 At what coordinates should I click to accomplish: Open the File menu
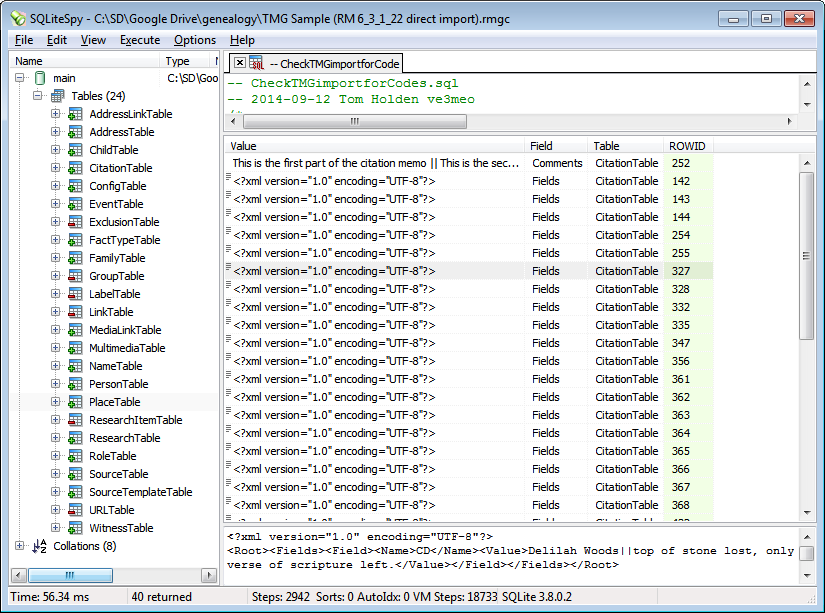24,40
